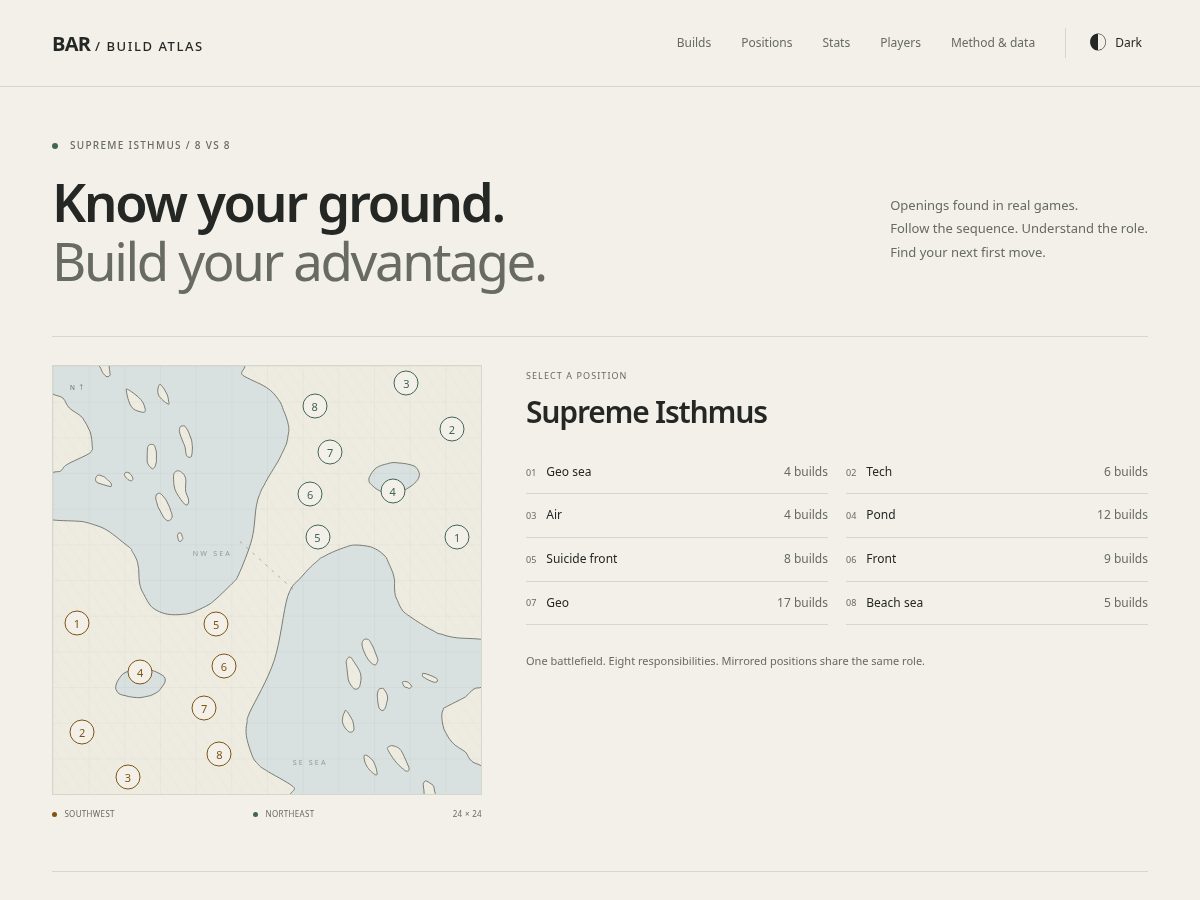Select northeast position marker 5 on map

click(317, 537)
